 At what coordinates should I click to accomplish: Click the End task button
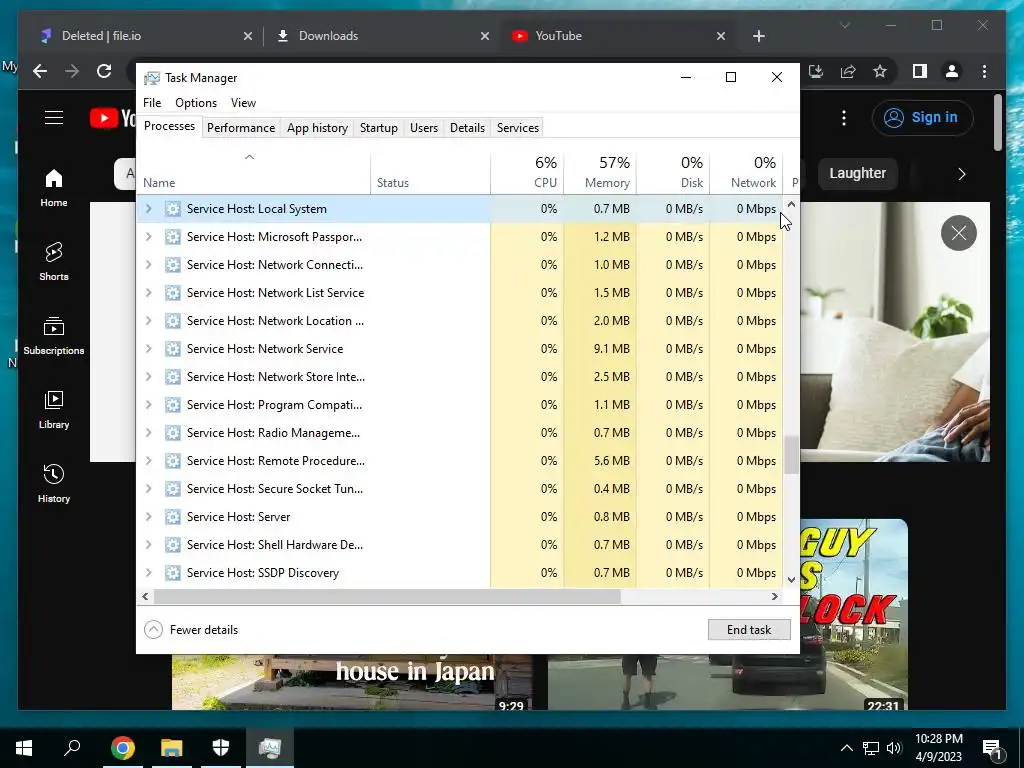tap(749, 630)
